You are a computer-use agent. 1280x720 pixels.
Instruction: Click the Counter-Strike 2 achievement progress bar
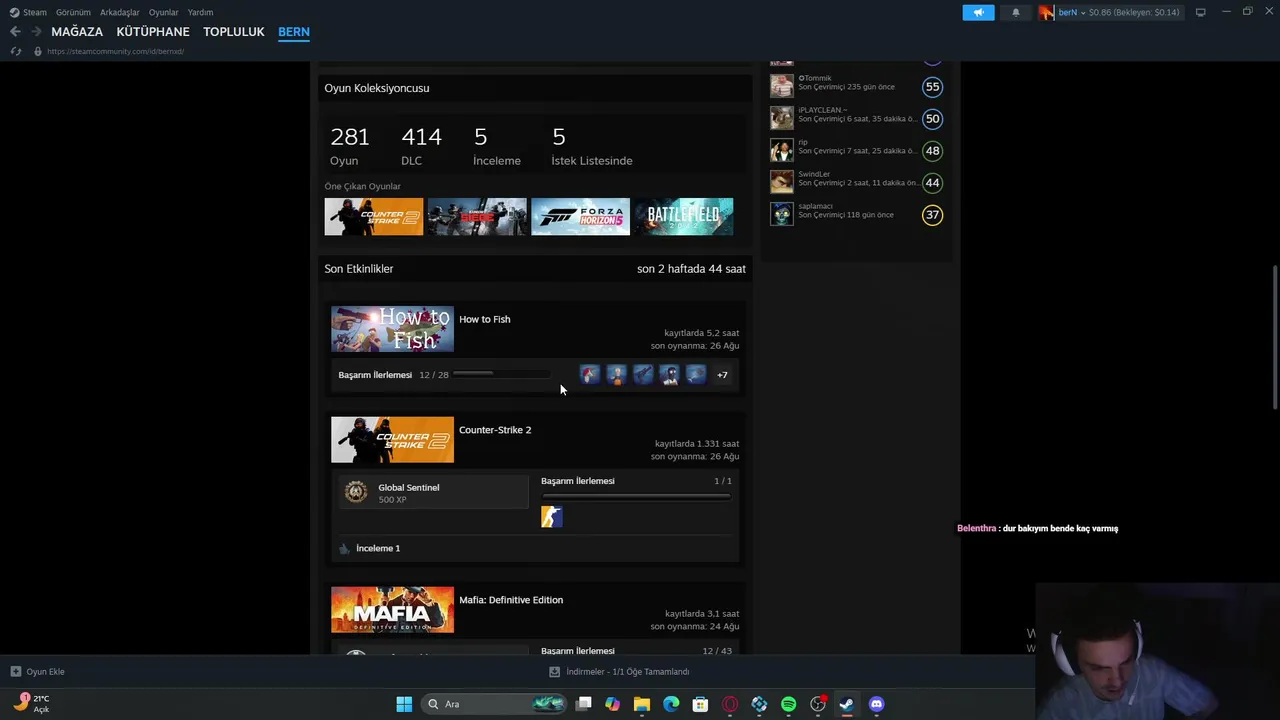coord(636,496)
